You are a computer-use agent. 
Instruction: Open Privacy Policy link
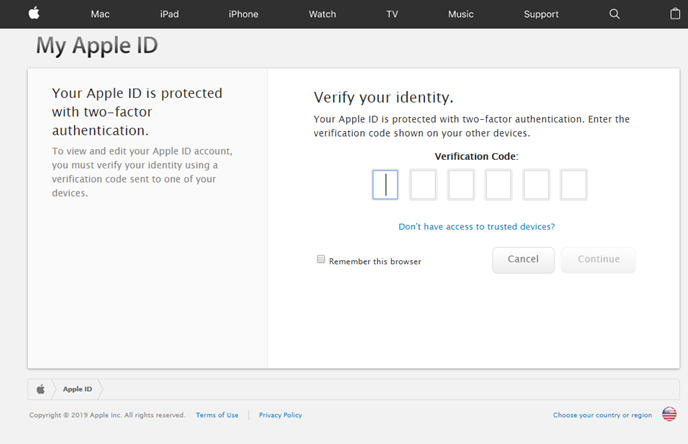(x=280, y=415)
